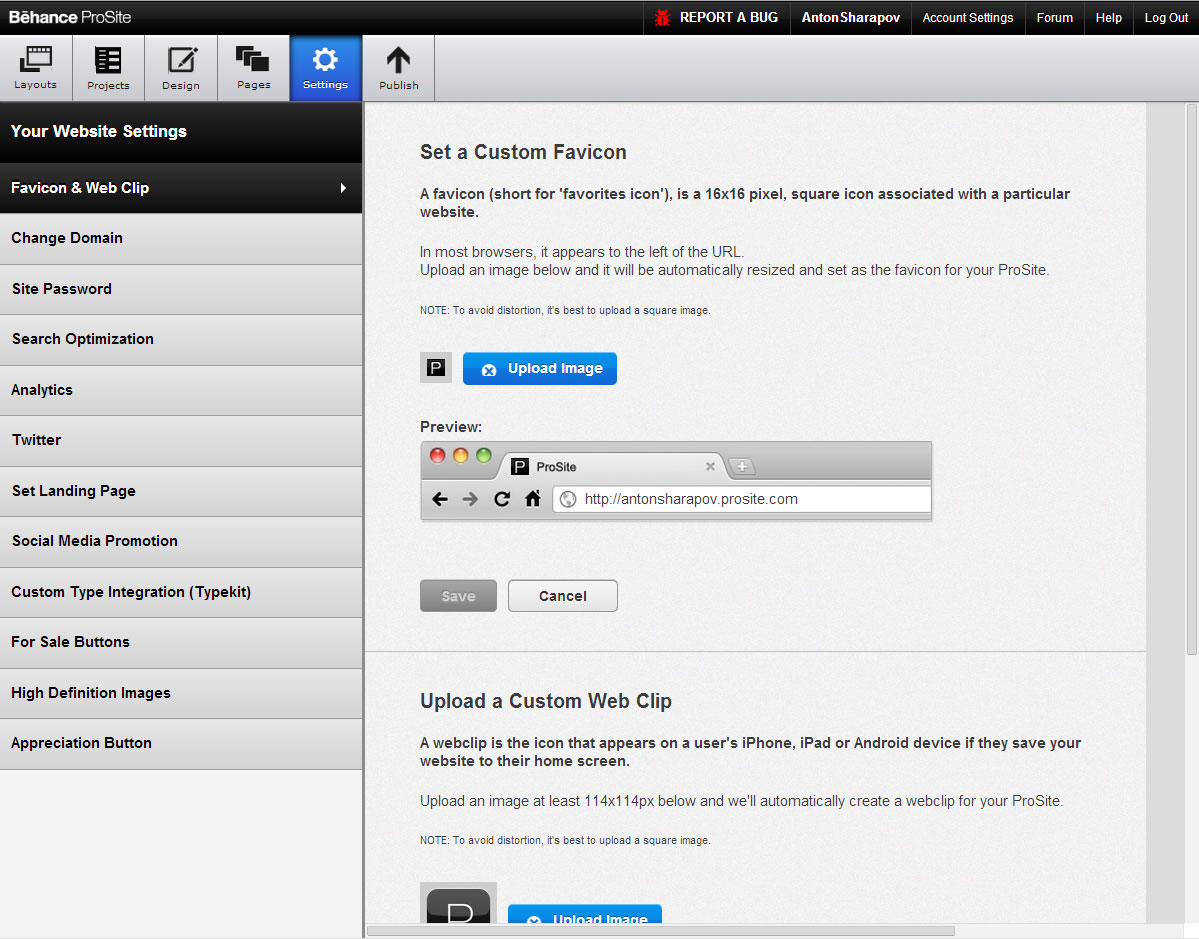The image size is (1199, 939).
Task: Click the current favicon thumbnail
Action: (436, 368)
